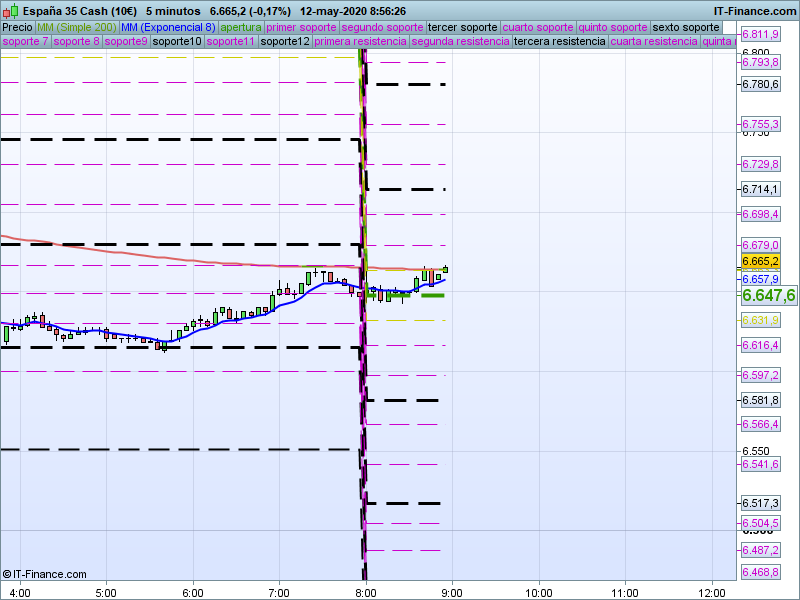Click the 9:00 time axis label
This screenshot has height=600, width=800.
coord(452,593)
